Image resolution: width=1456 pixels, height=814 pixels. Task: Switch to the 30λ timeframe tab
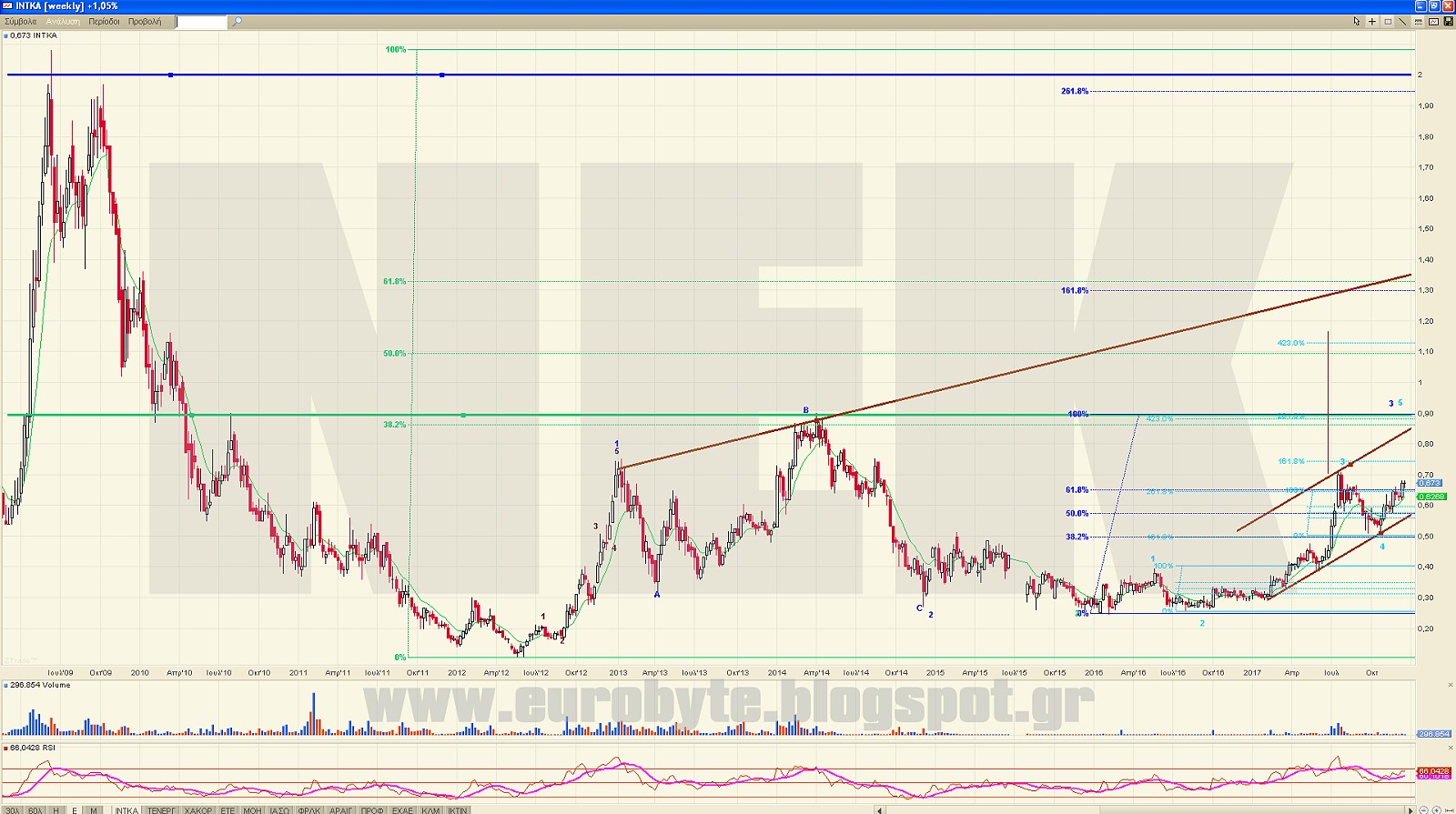click(x=12, y=809)
